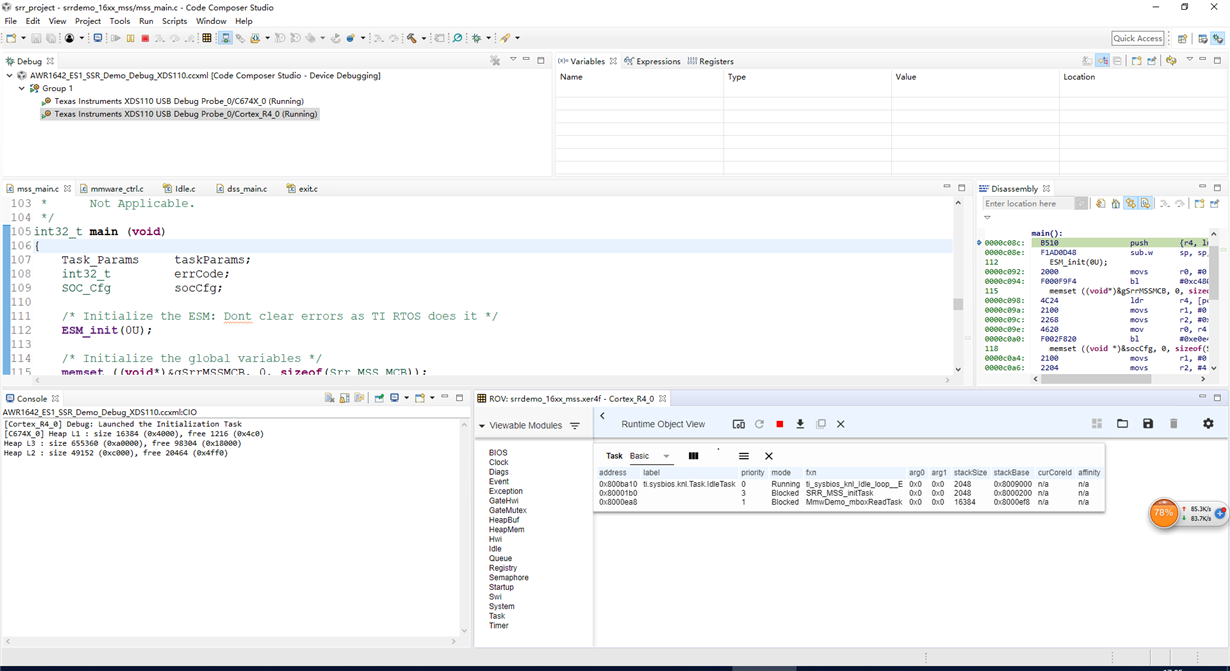Click the Build hammer icon in main toolbar
The image size is (1230, 671).
pyautogui.click(x=411, y=38)
